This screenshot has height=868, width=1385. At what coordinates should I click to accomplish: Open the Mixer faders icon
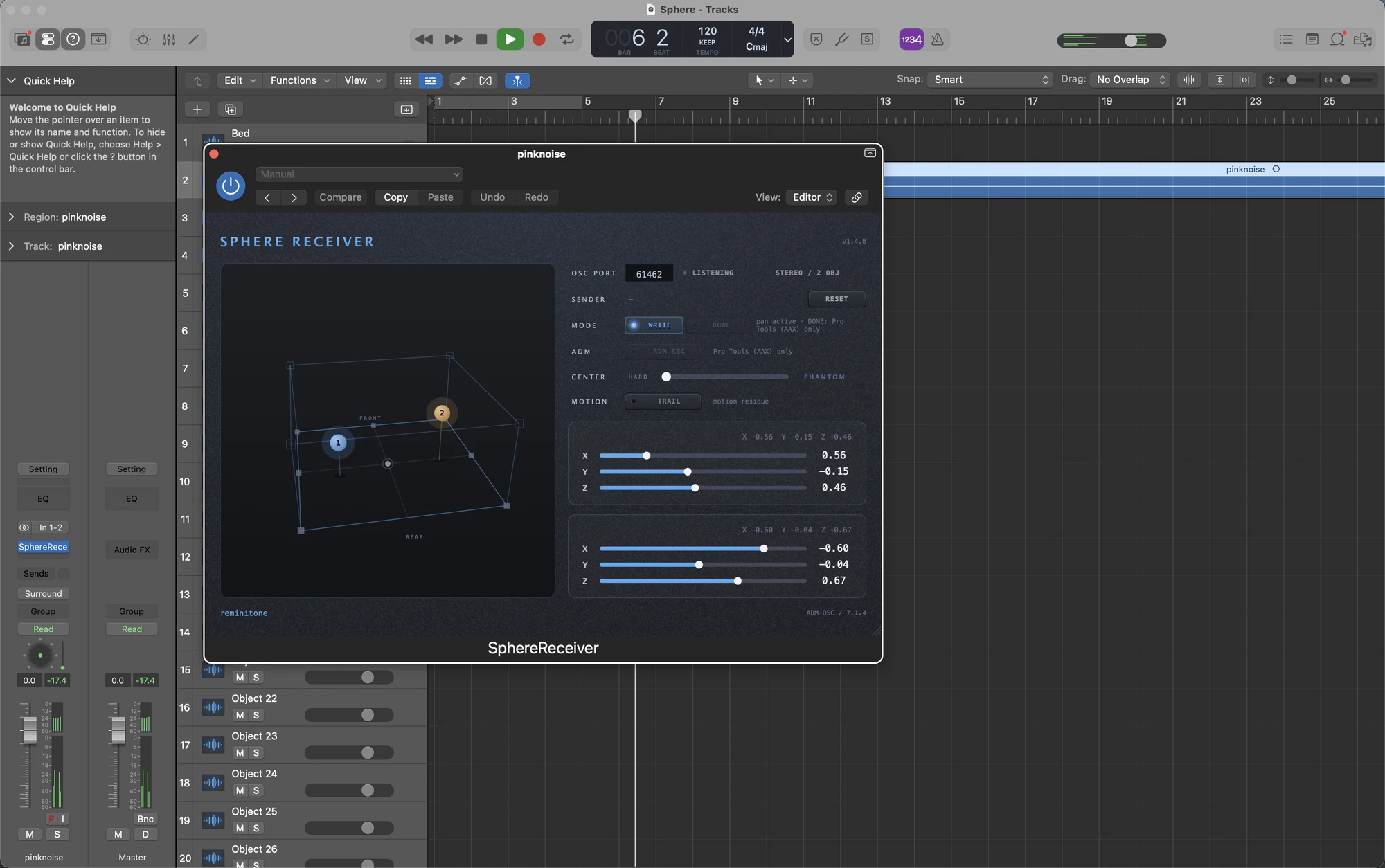coord(168,39)
